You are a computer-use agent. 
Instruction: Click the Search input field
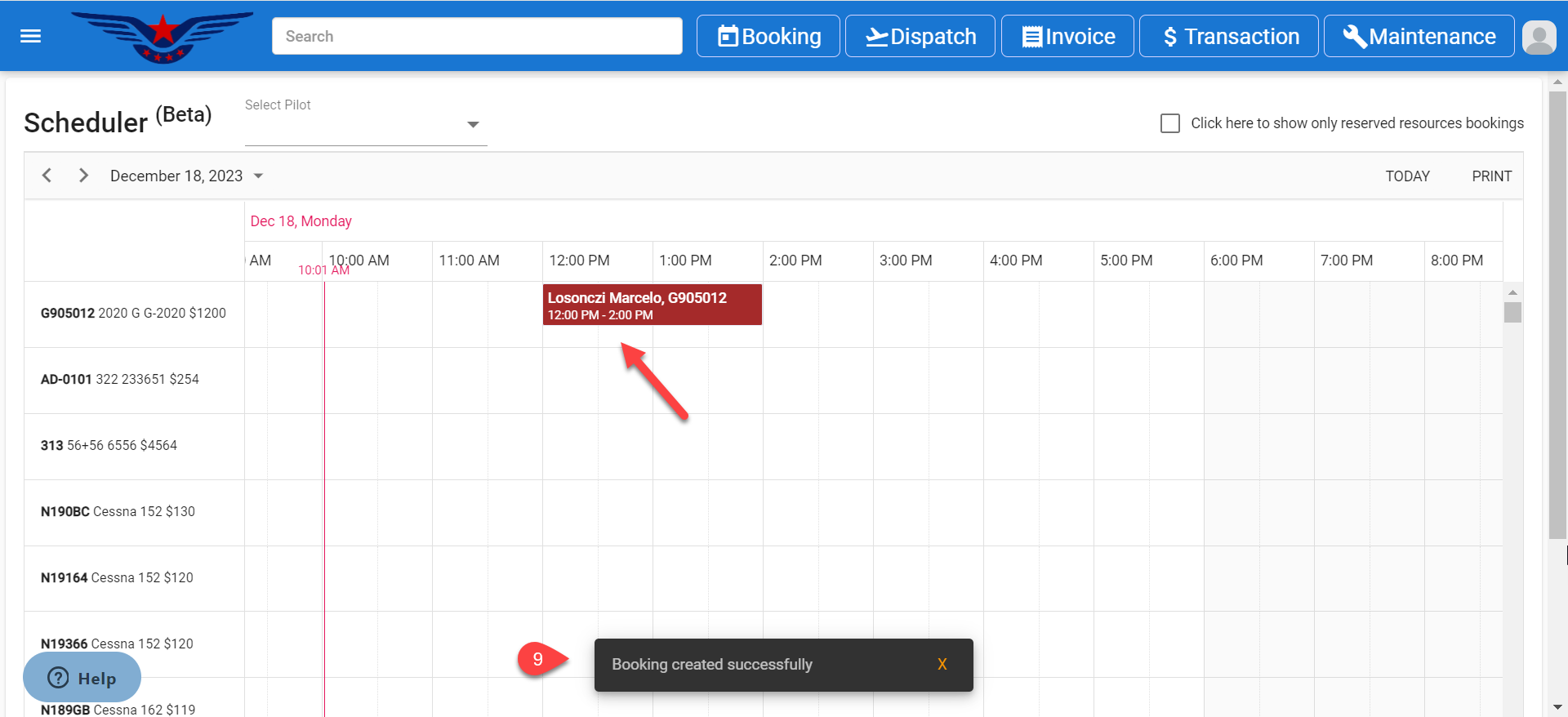coord(477,37)
